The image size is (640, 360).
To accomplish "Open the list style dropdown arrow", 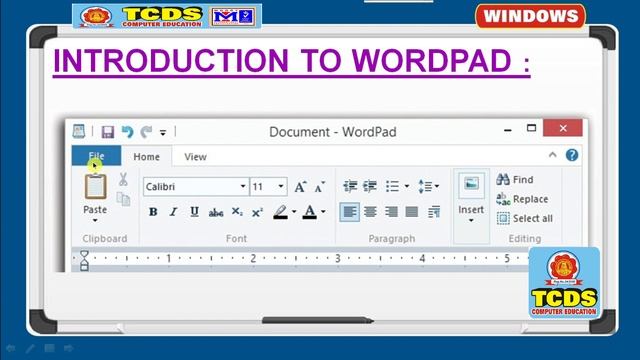I will (407, 187).
